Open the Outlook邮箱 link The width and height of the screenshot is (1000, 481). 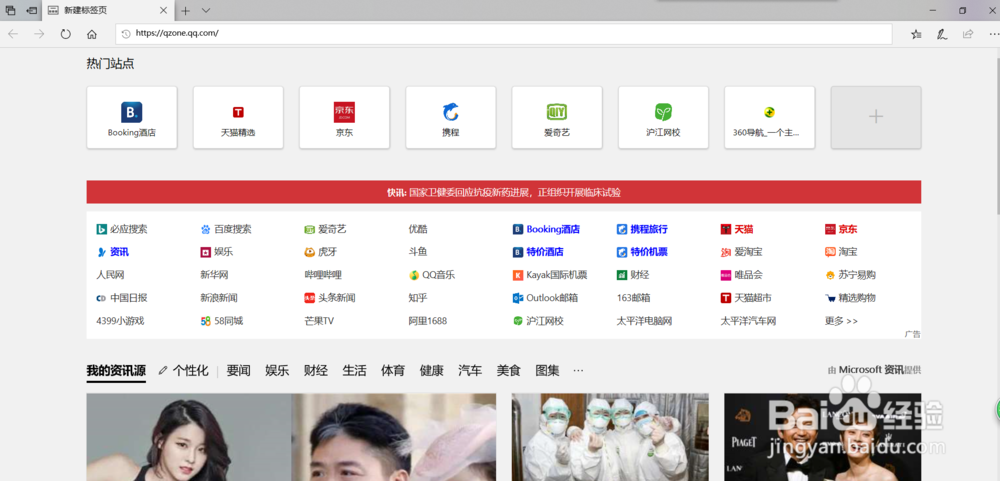(x=545, y=298)
